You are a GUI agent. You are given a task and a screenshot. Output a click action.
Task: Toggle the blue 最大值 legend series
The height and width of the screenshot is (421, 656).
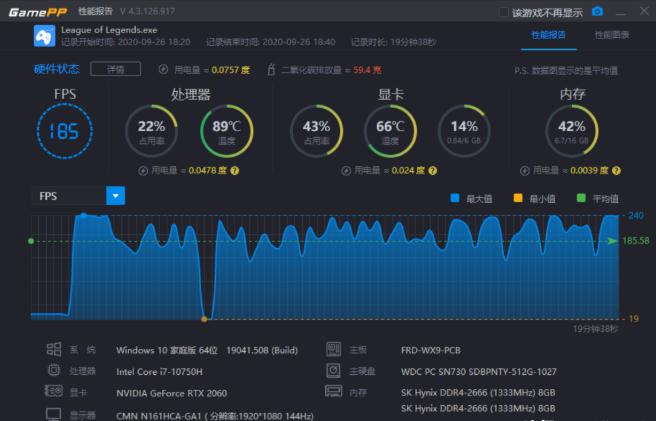click(455, 198)
